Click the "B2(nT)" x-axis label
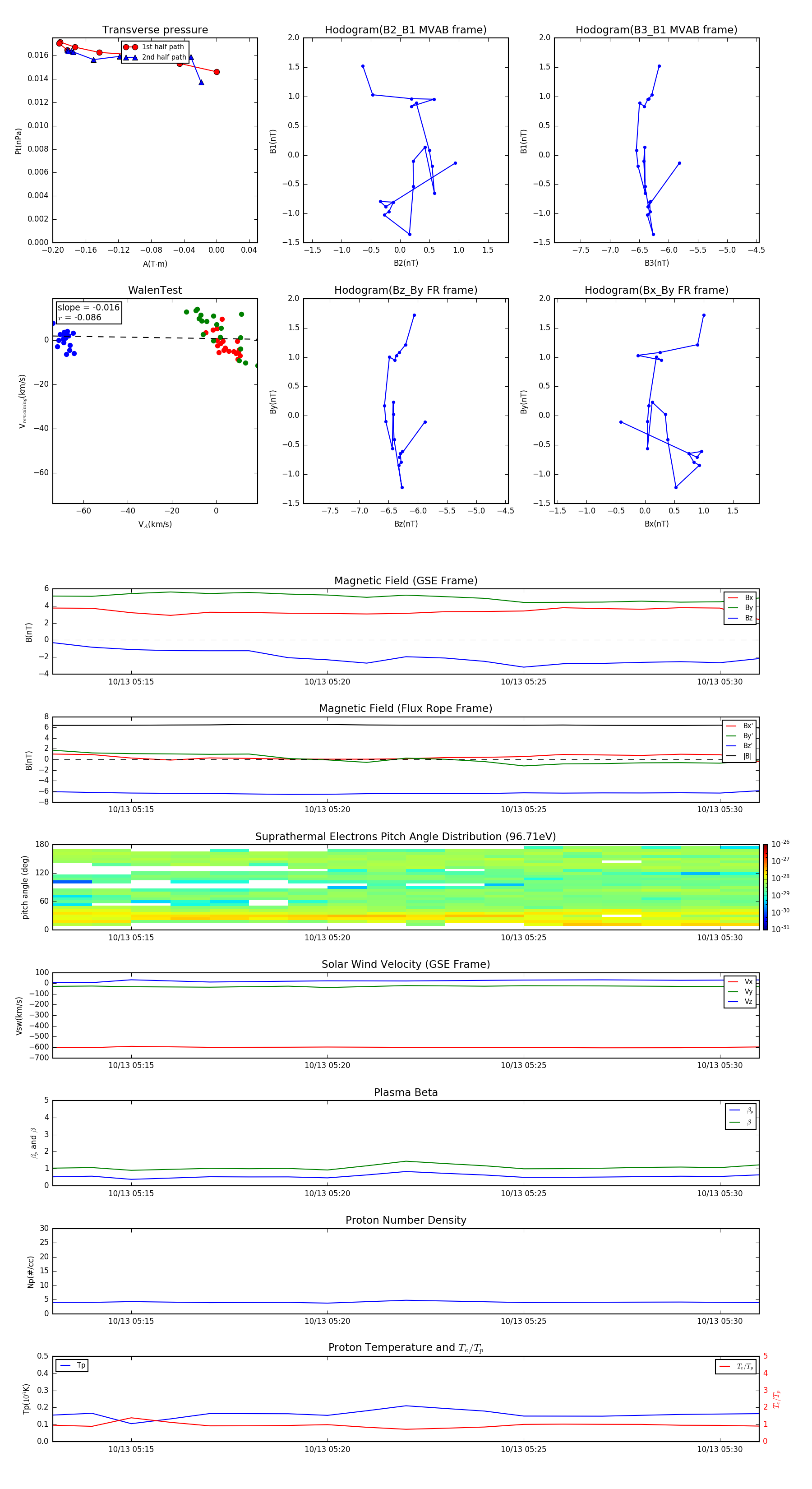 tap(406, 263)
